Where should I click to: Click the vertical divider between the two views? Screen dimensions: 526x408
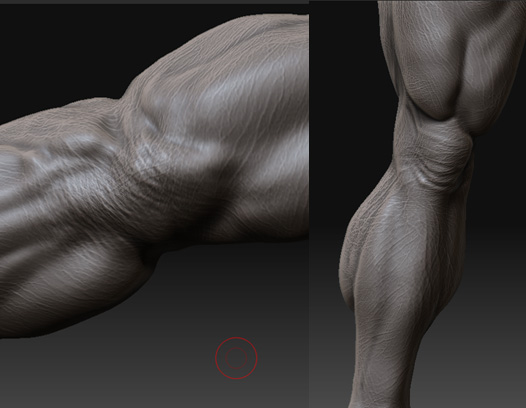click(309, 205)
